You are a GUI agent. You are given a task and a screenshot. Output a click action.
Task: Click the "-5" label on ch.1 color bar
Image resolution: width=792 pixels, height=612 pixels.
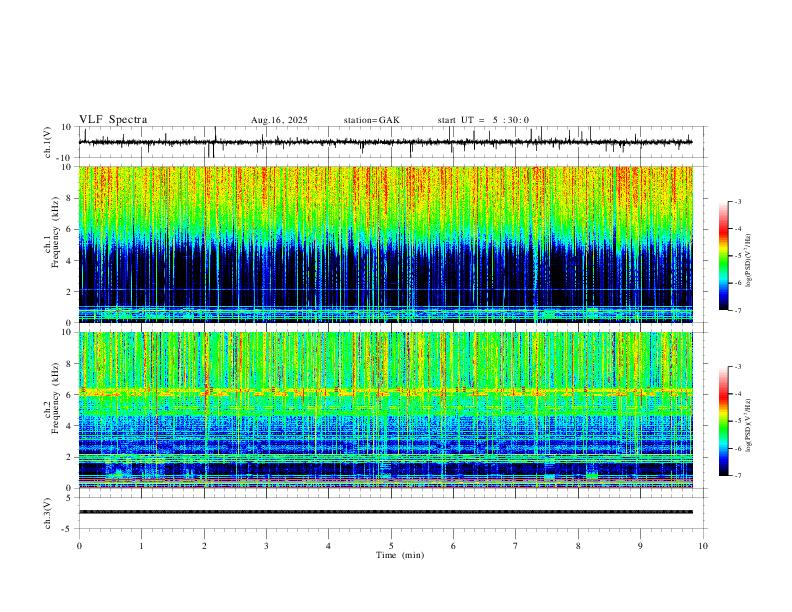738,256
